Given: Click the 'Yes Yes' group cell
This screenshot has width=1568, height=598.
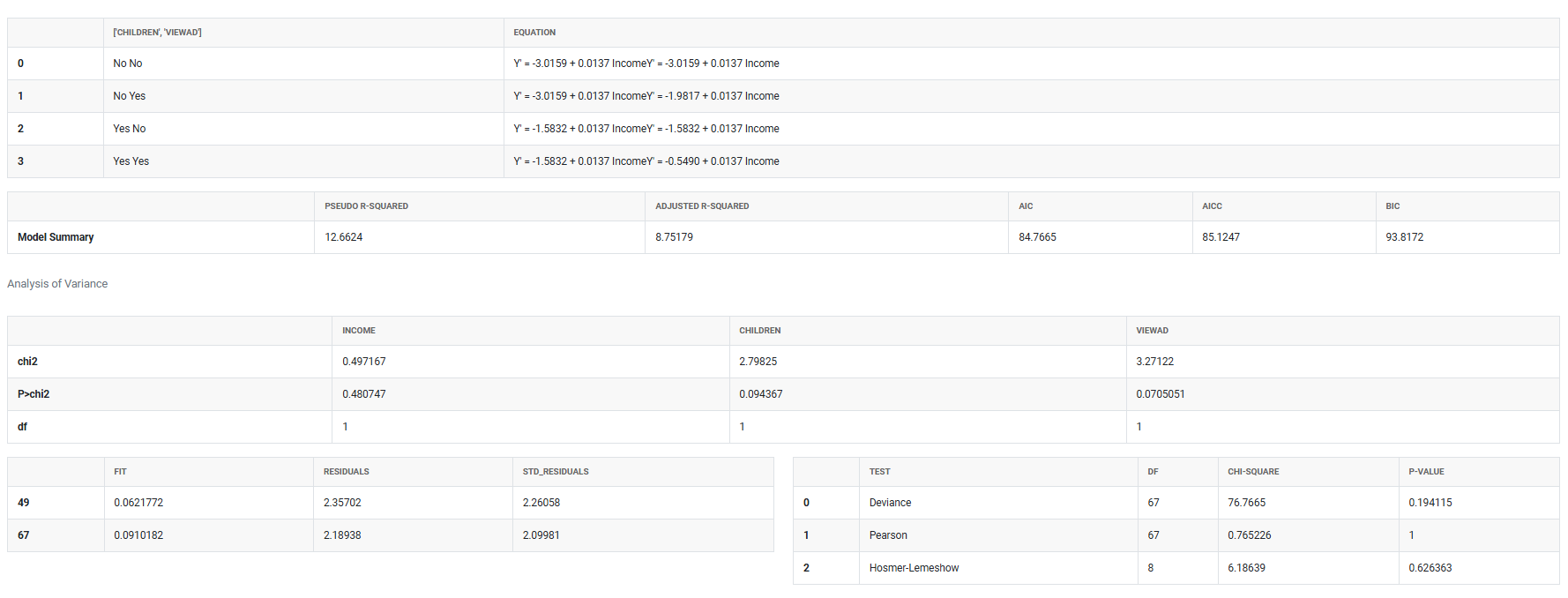Looking at the screenshot, I should point(131,161).
